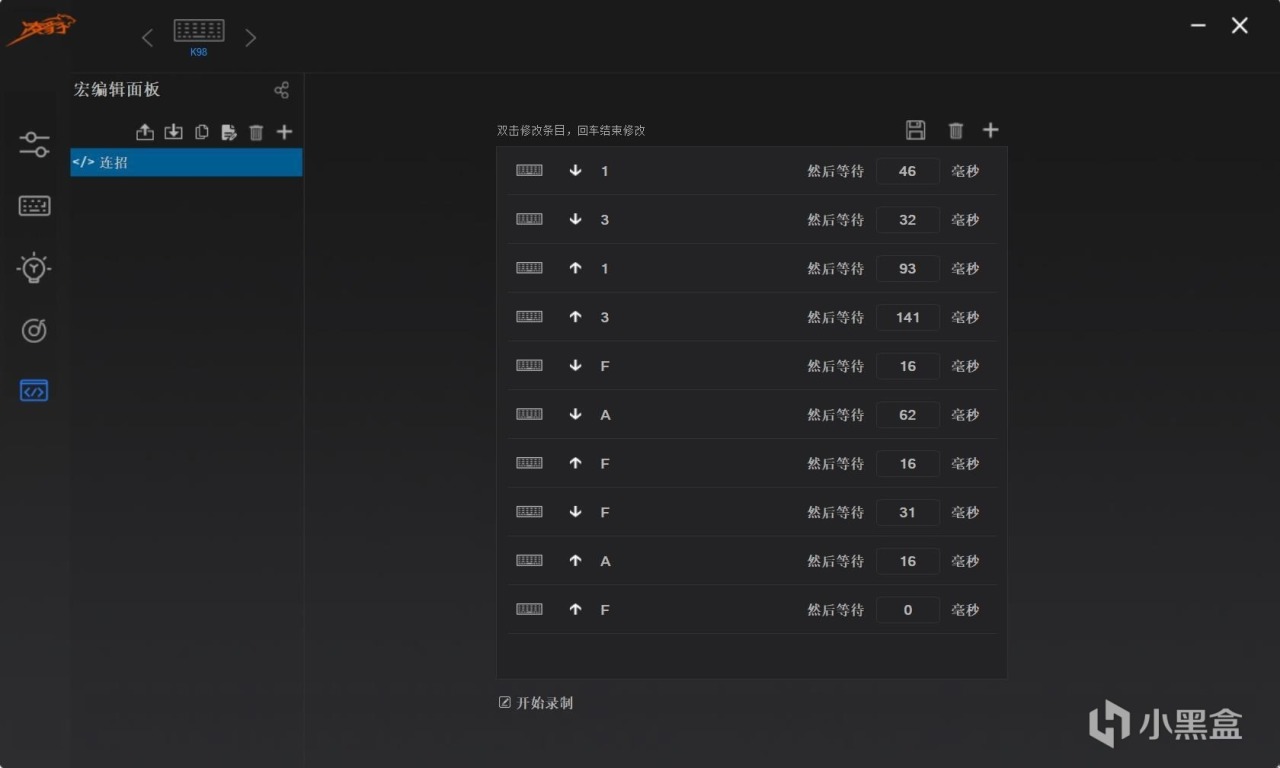Click keyboard icon in key 3 press row
1280x768 pixels.
click(x=529, y=219)
